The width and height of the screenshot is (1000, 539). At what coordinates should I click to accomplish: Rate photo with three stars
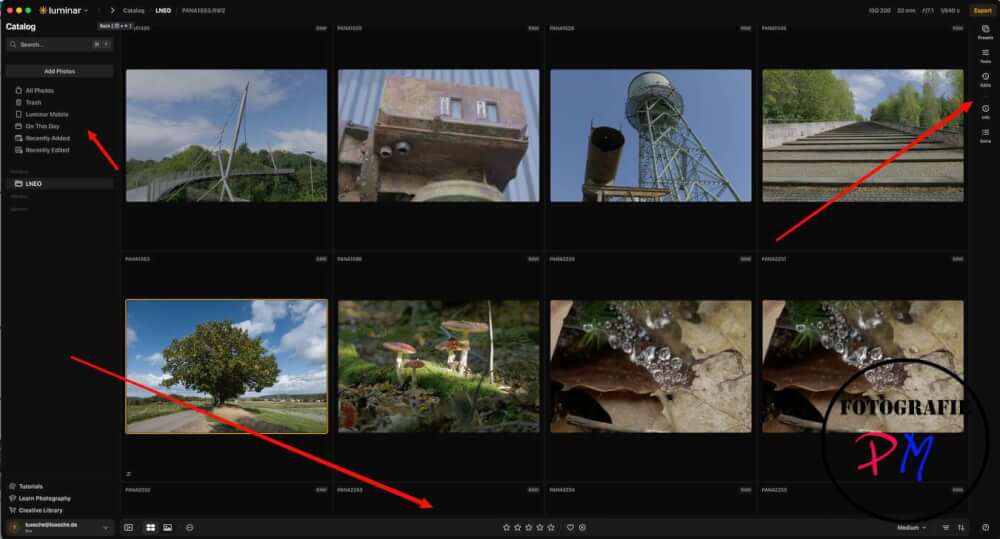529,528
